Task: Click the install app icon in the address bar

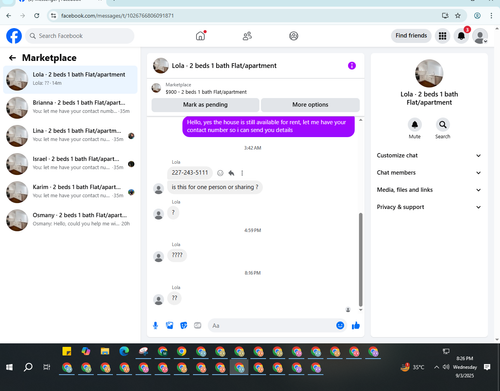Action: pos(445,16)
